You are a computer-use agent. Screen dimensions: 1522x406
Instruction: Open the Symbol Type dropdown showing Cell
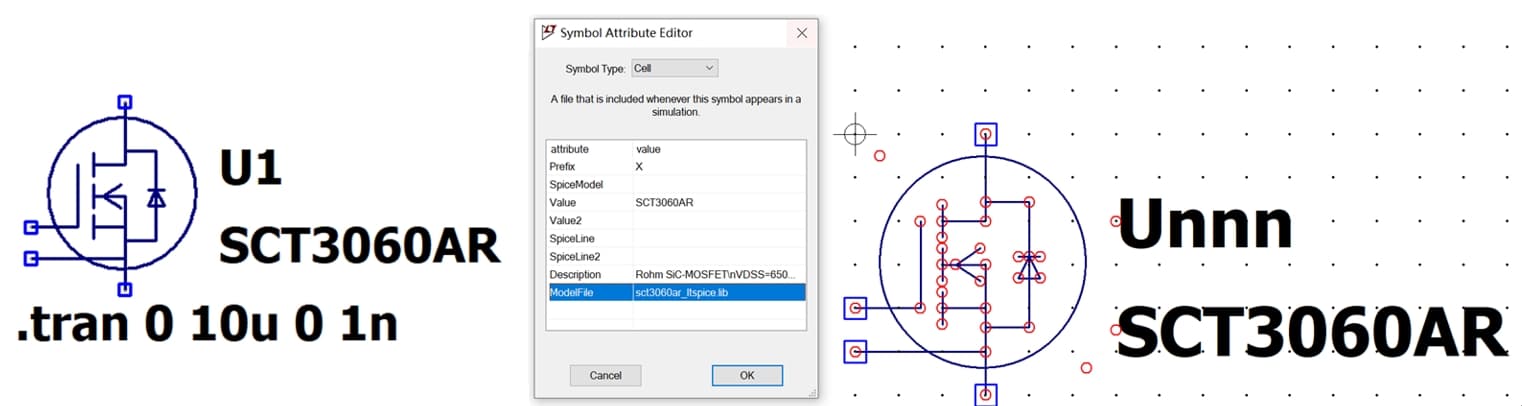[x=675, y=68]
